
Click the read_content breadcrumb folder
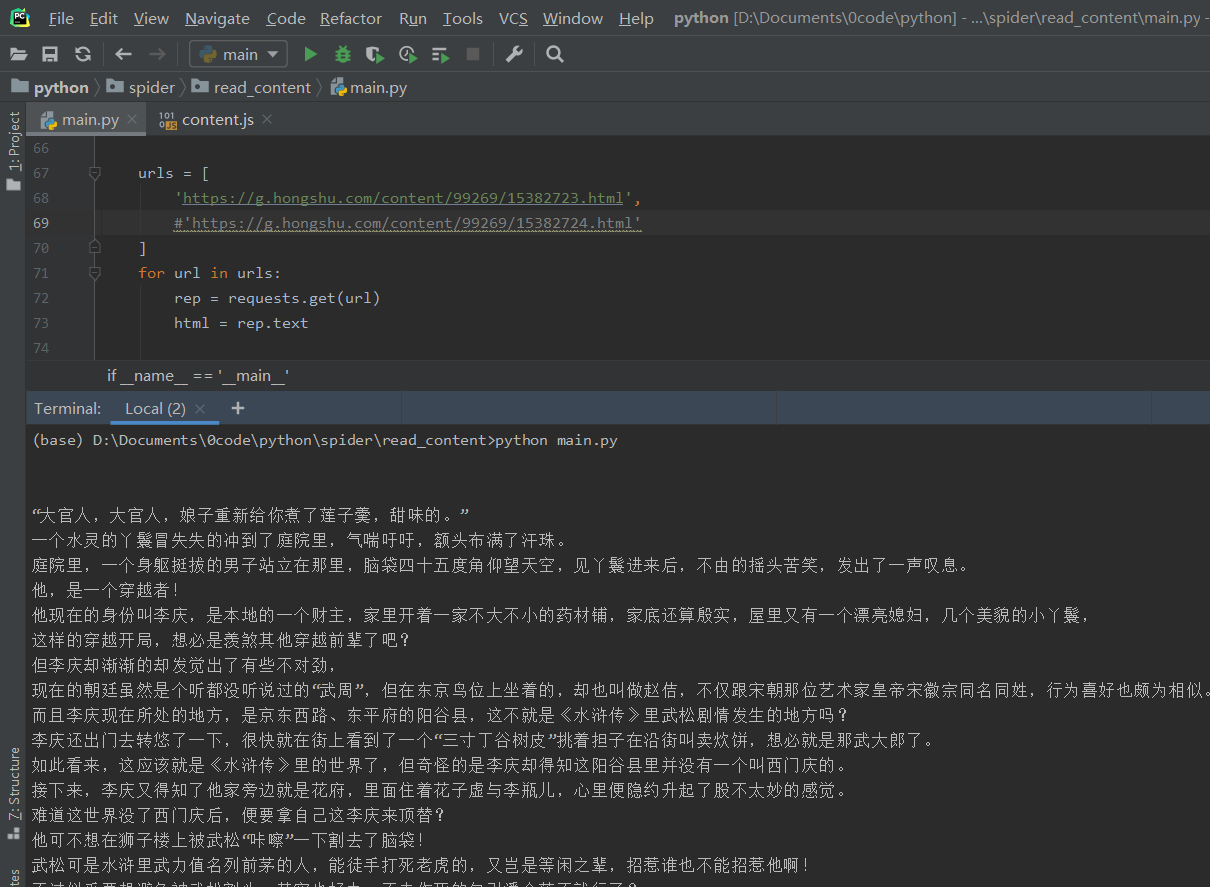click(x=252, y=87)
